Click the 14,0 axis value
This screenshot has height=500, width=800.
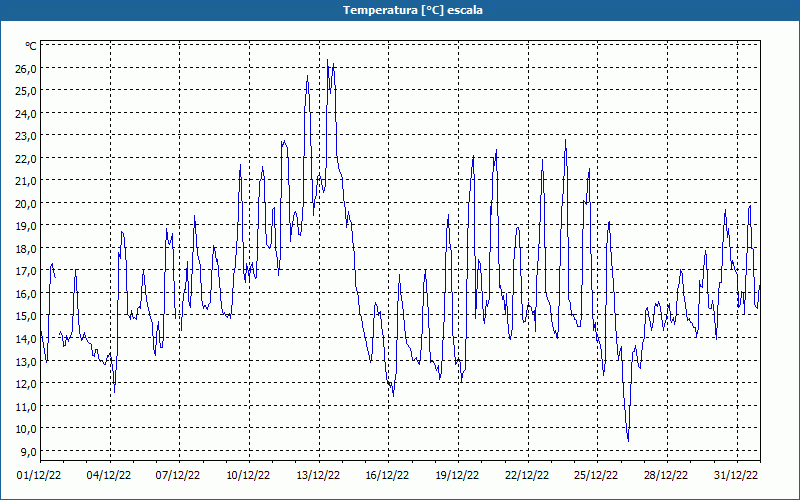pos(26,338)
